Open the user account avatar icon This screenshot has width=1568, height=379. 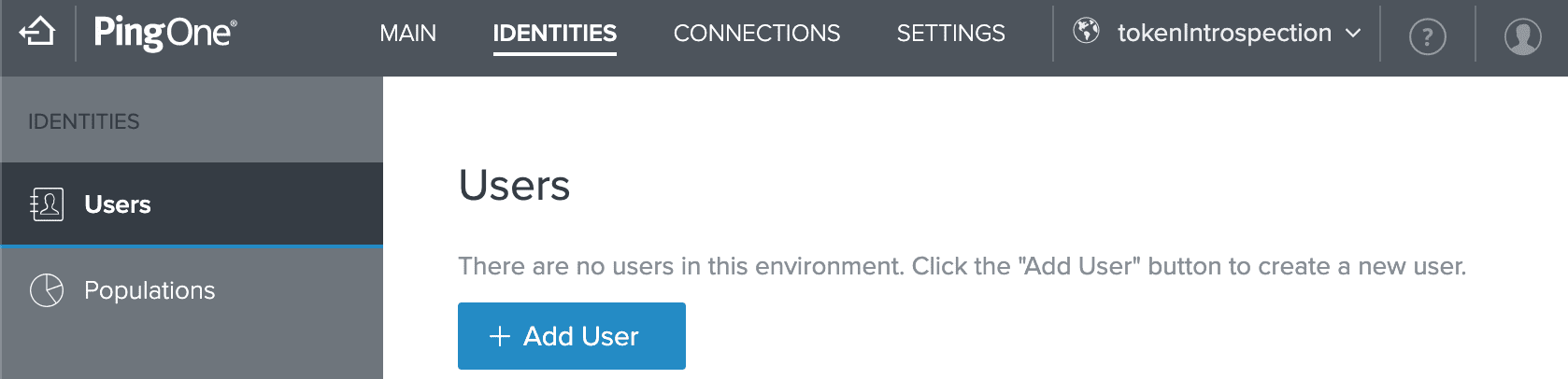pyautogui.click(x=1522, y=37)
